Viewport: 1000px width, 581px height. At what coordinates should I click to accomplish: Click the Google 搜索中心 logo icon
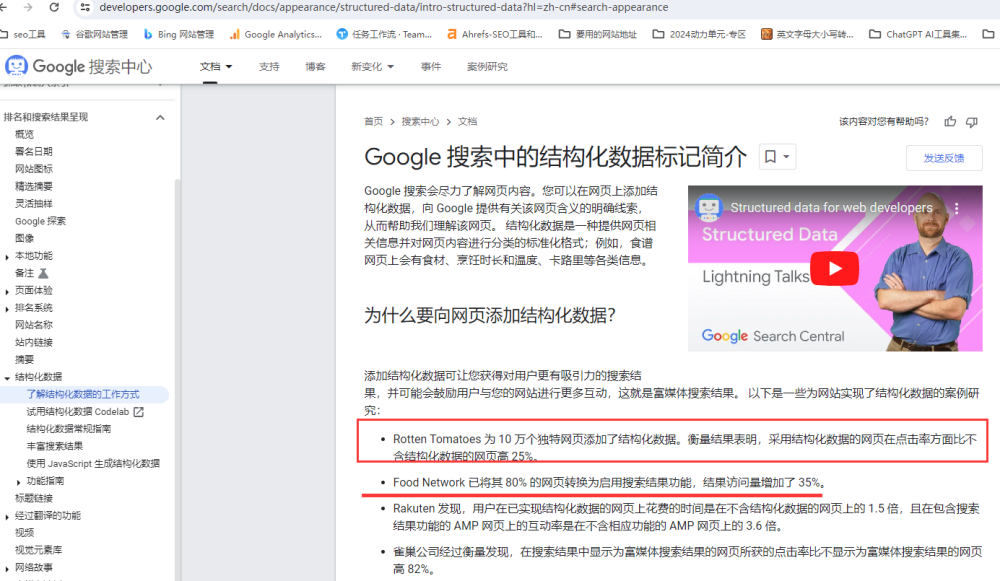16,66
